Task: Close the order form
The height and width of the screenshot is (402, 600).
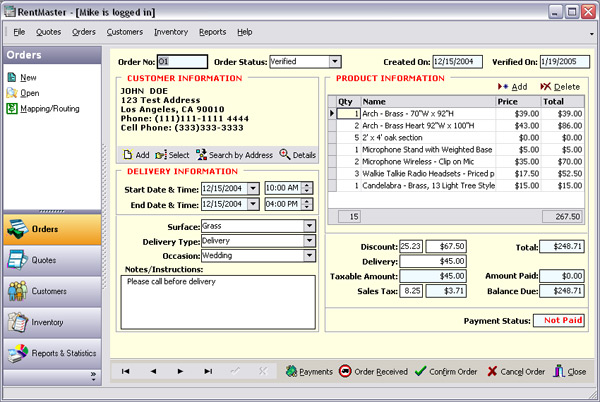Action: (569, 371)
